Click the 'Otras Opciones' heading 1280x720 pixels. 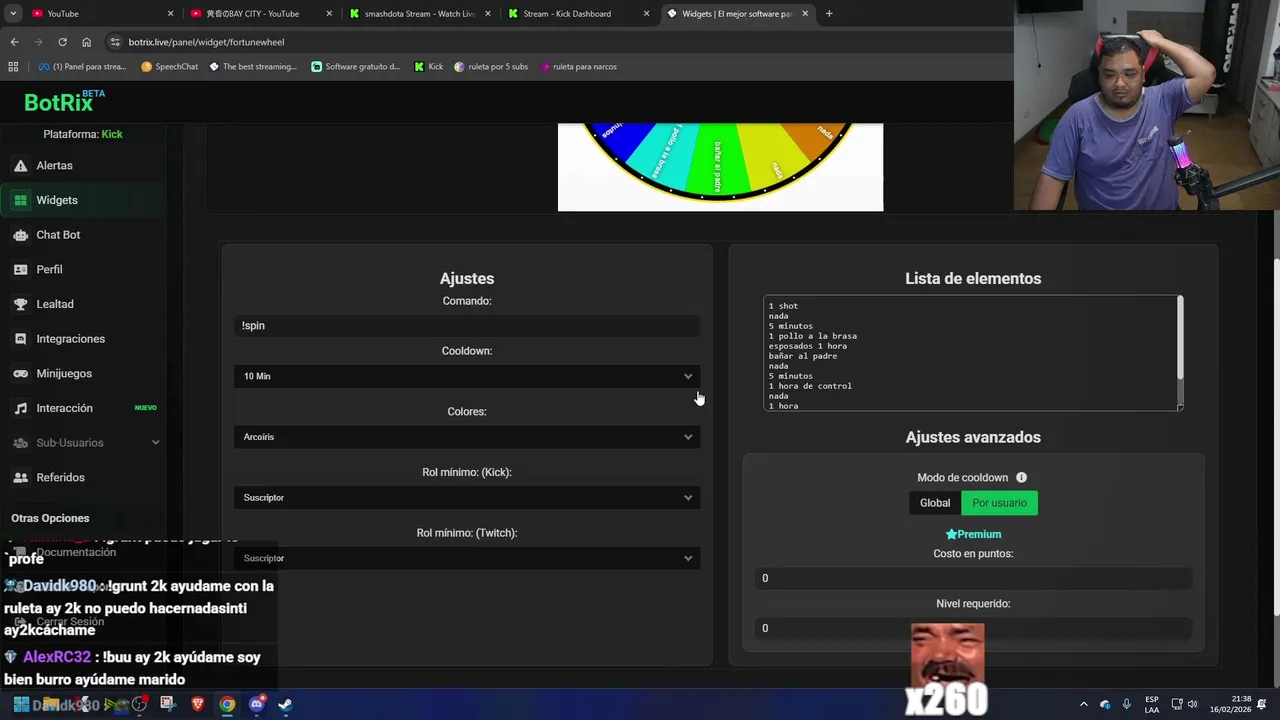tap(50, 518)
